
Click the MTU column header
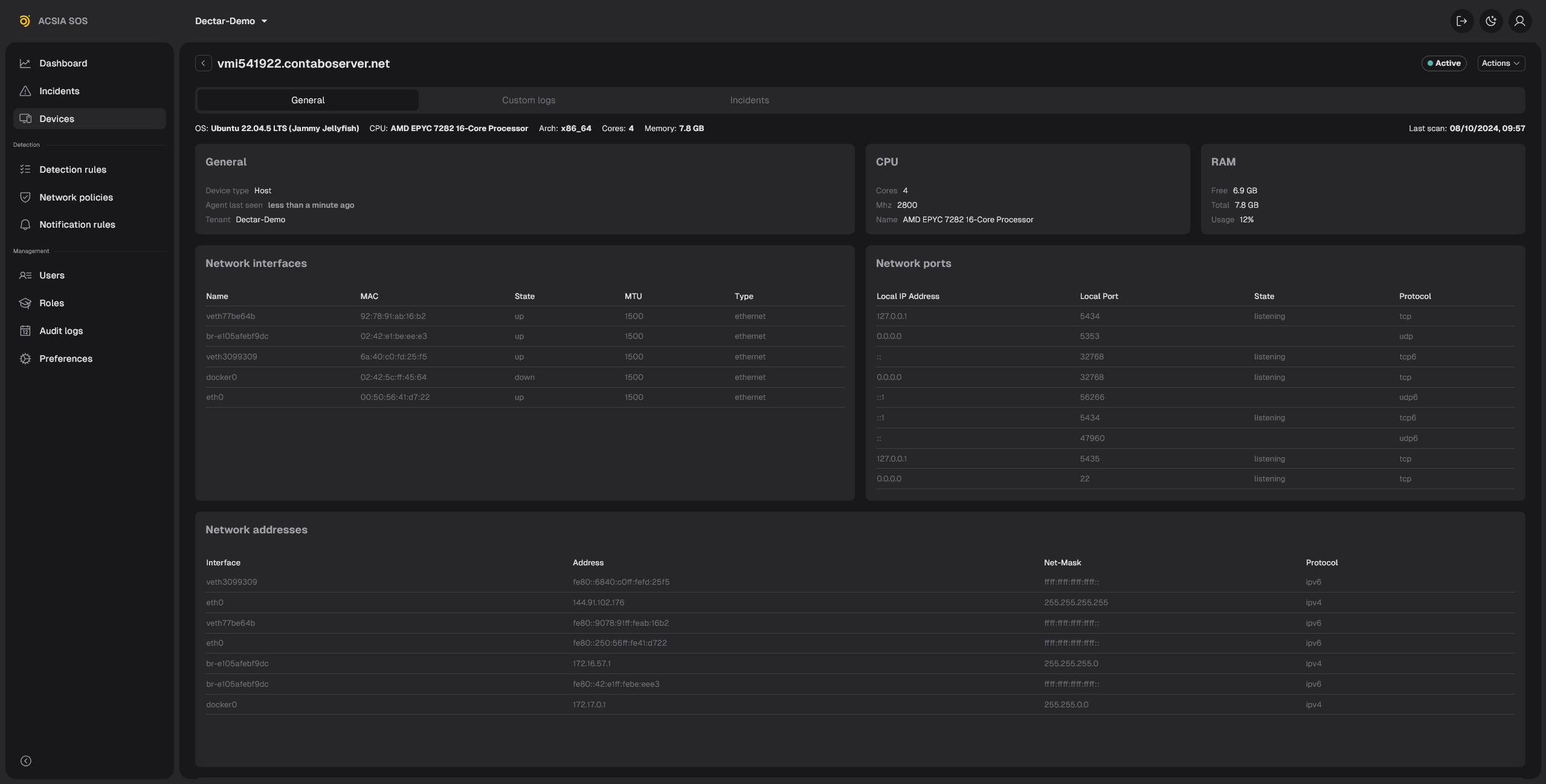(633, 297)
